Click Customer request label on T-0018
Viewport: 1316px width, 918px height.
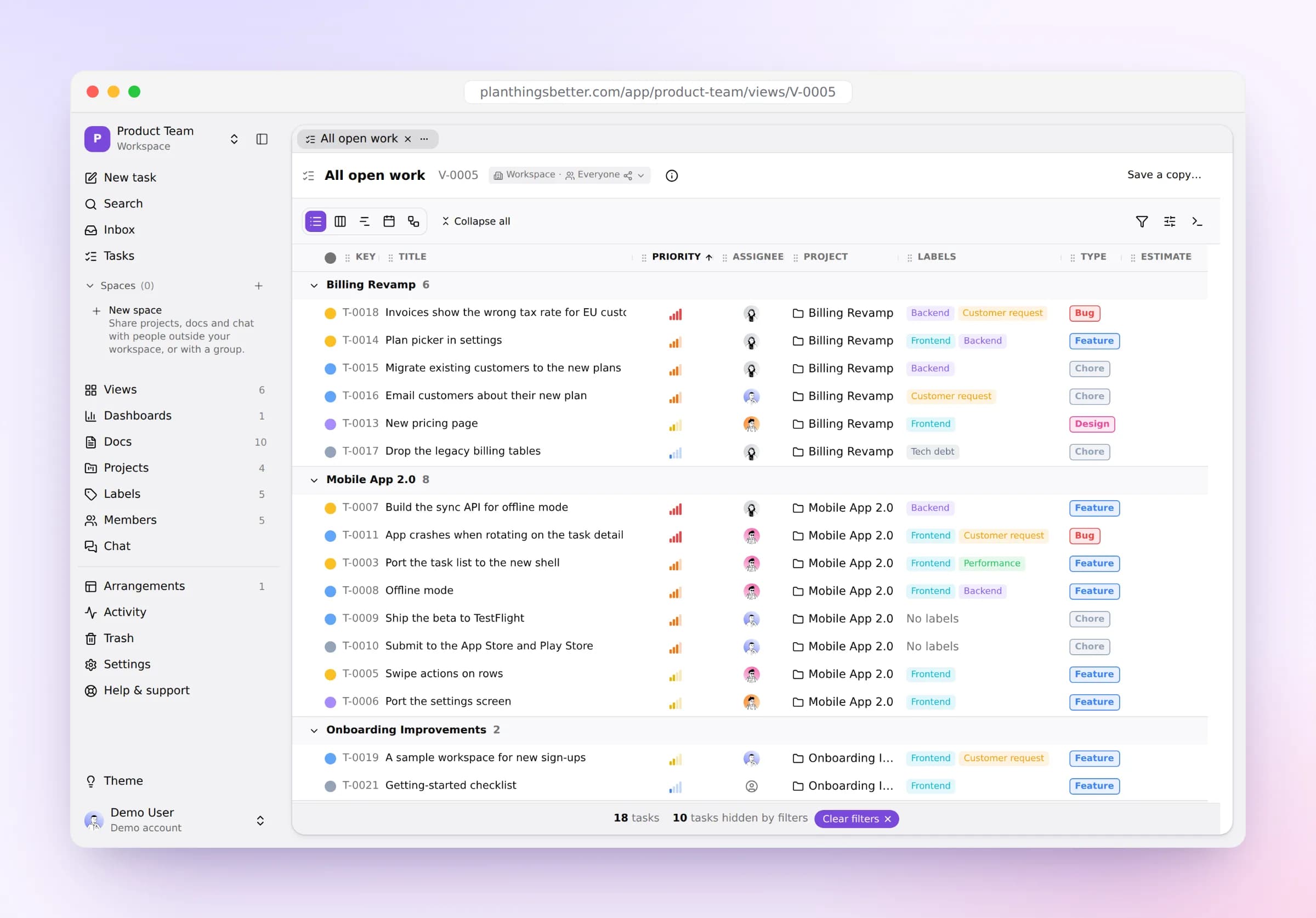tap(1002, 313)
